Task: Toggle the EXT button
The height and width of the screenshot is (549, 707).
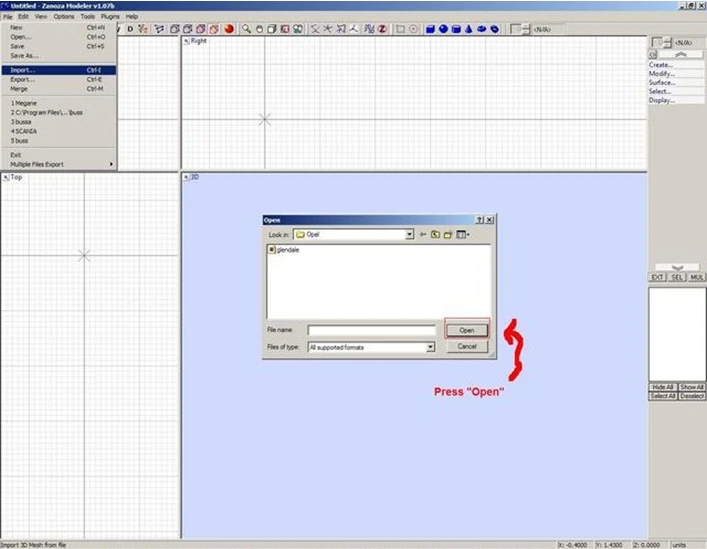Action: tap(657, 277)
